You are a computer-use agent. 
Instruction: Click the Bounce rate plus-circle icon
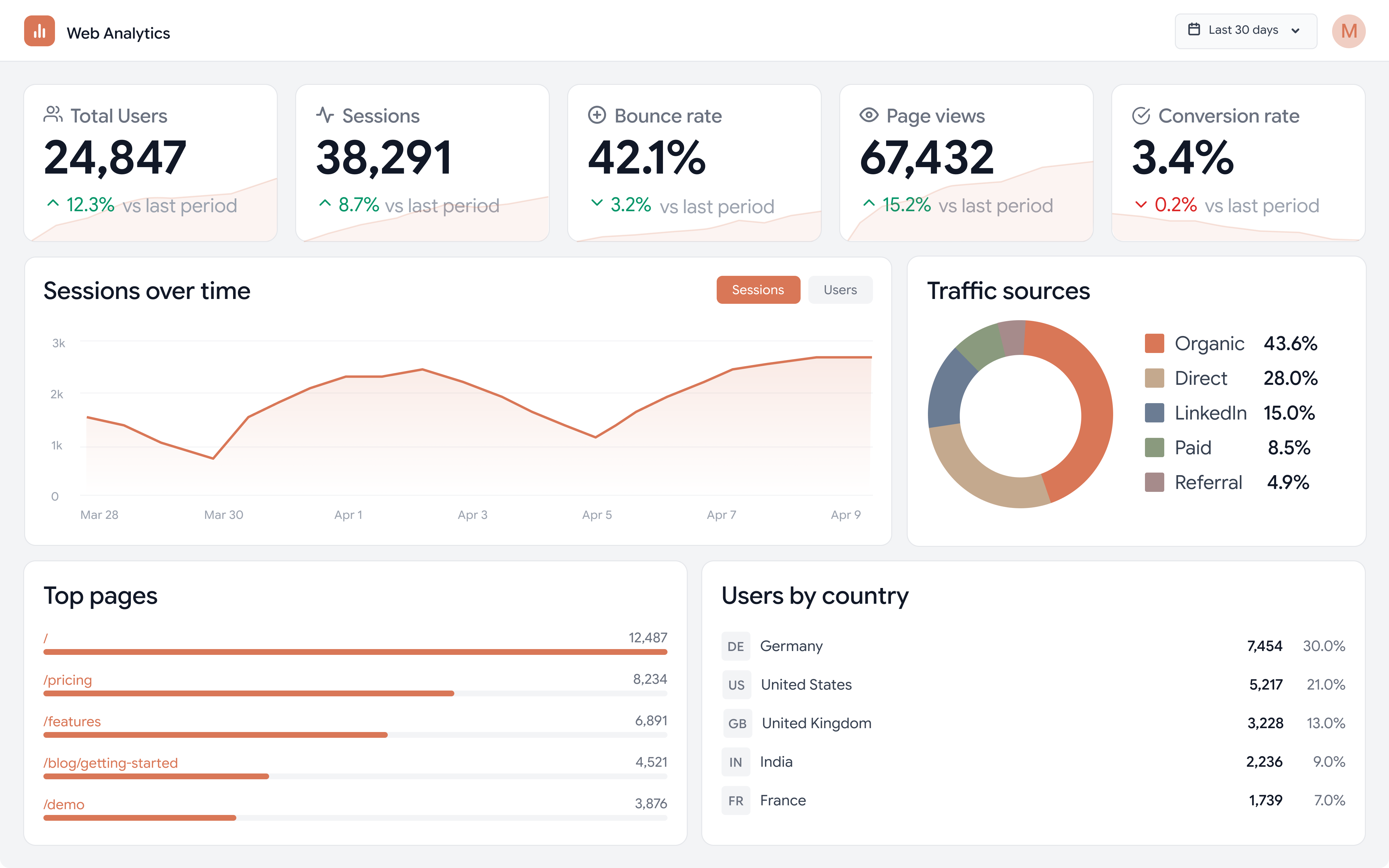click(x=597, y=115)
